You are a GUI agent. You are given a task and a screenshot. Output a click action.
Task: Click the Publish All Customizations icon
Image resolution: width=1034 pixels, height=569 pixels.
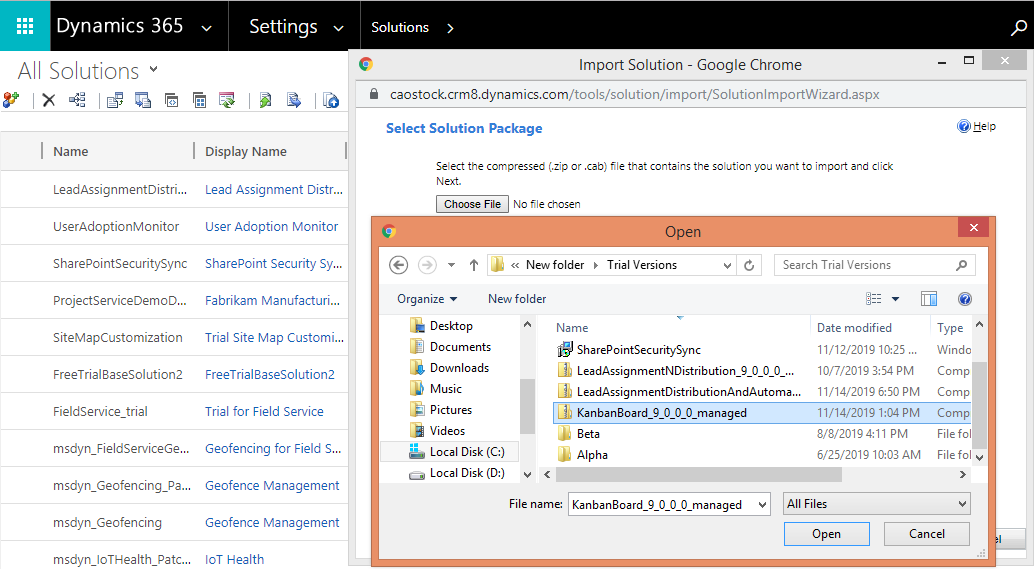coord(227,100)
